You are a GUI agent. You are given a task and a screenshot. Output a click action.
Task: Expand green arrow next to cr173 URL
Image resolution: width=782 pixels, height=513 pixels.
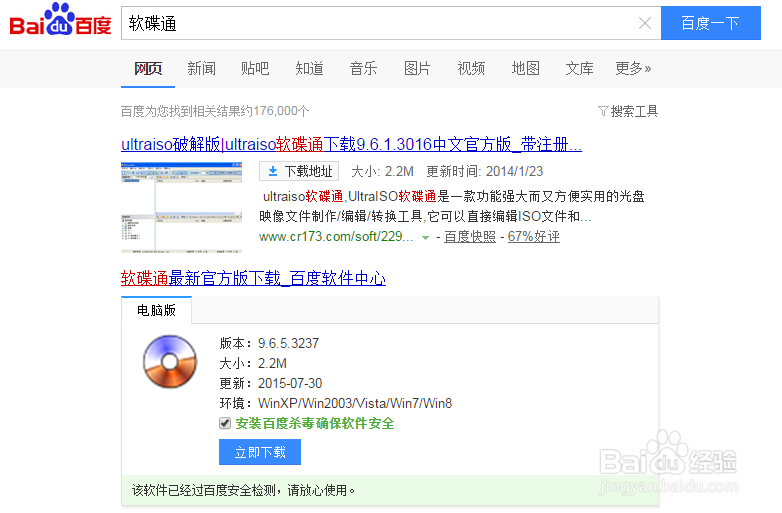425,238
